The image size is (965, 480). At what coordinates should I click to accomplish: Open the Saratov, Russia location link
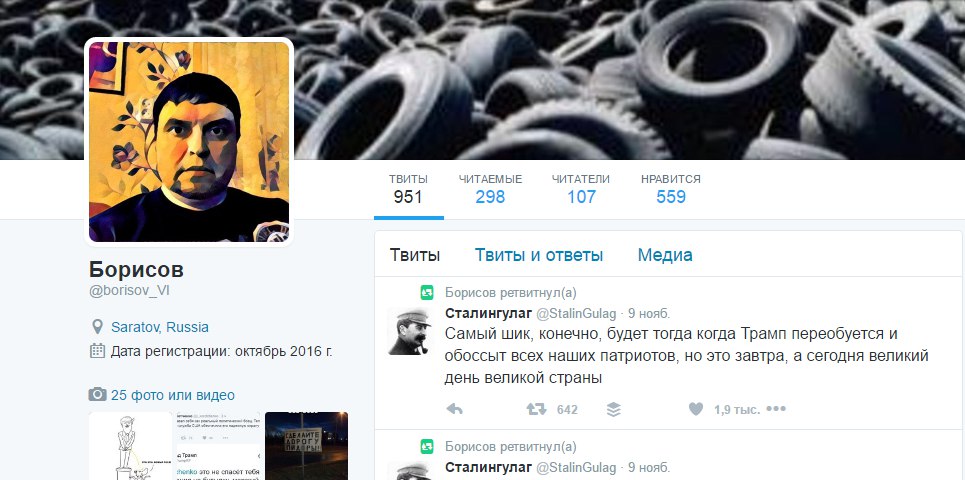159,327
